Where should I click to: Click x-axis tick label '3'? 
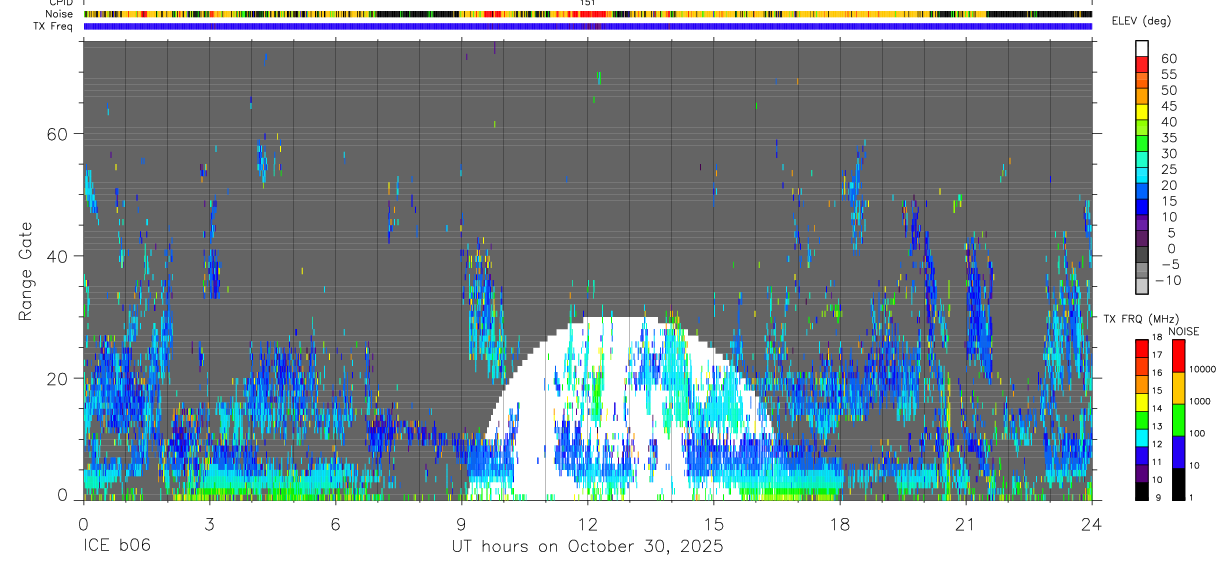coord(209,524)
